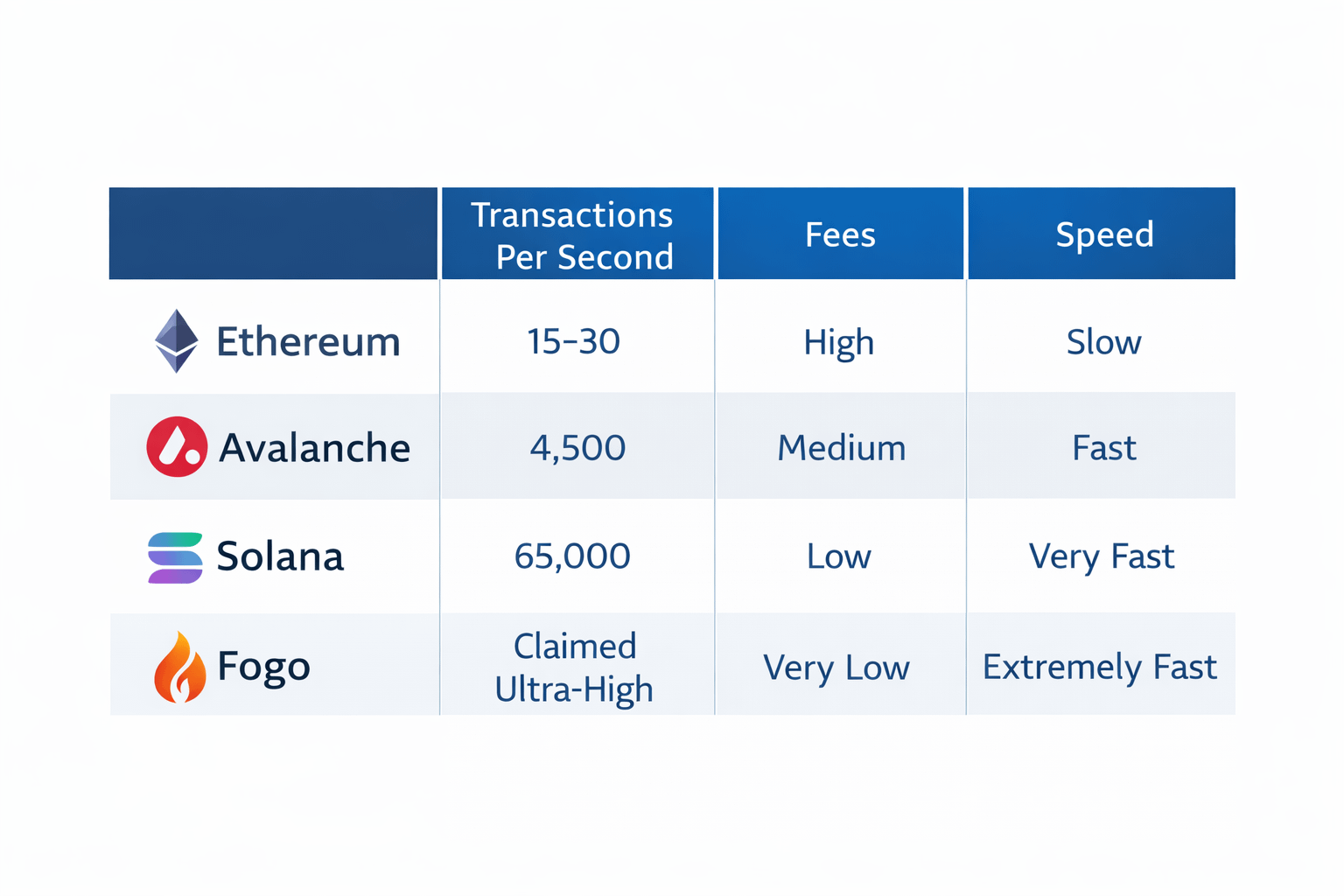Click the Ethereum row label text

point(308,341)
